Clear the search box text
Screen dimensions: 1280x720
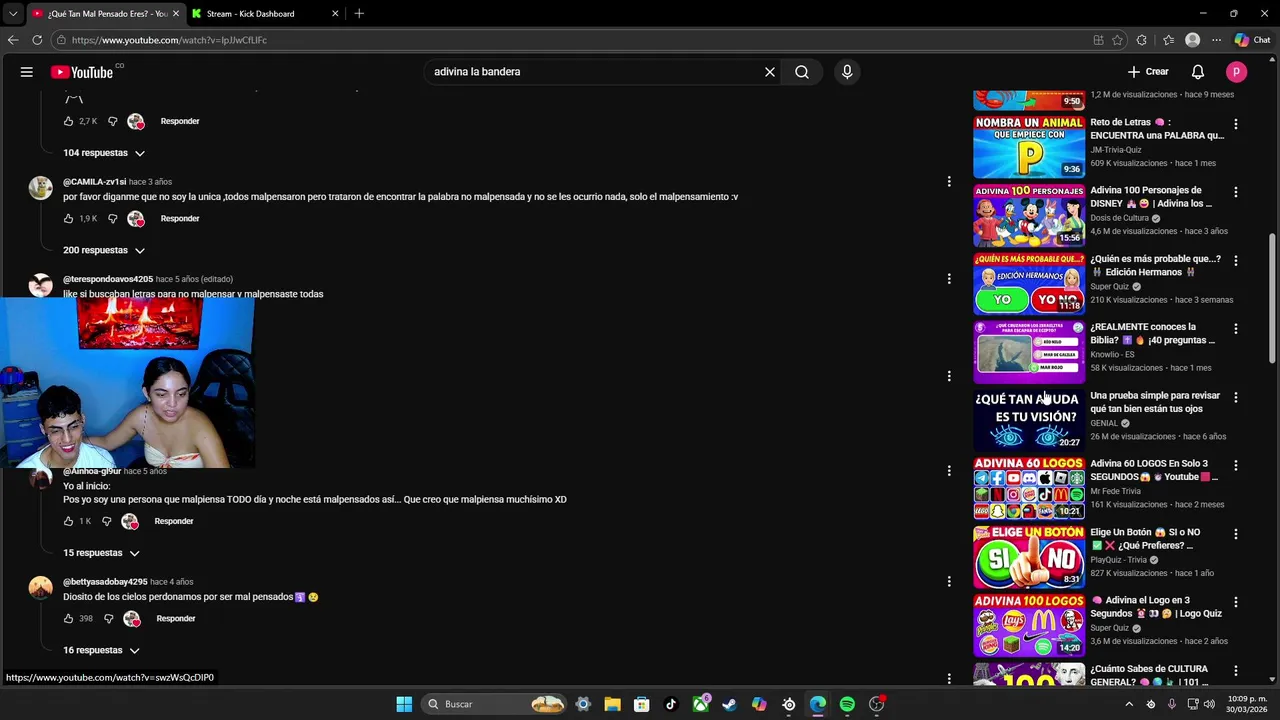pos(770,72)
